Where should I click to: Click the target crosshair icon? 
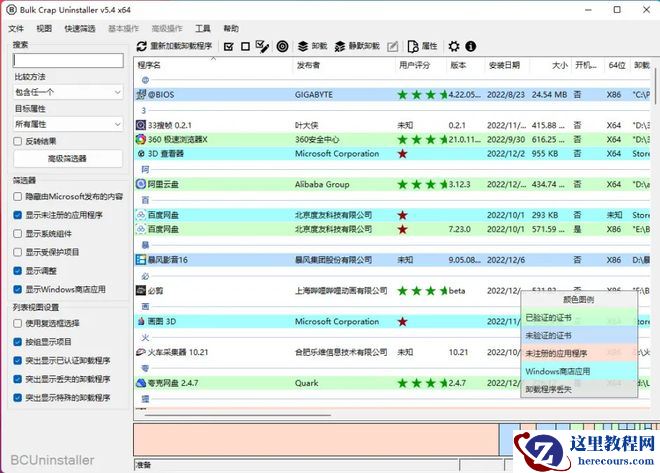tap(282, 46)
